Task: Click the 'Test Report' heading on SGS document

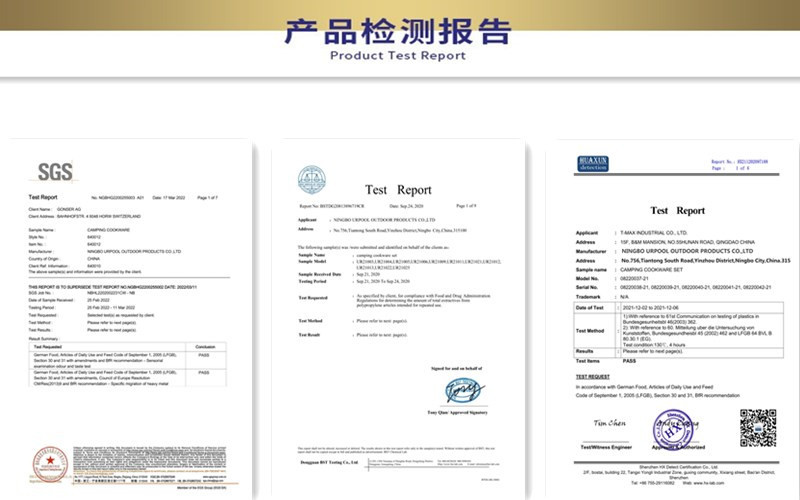Action: pos(43,197)
